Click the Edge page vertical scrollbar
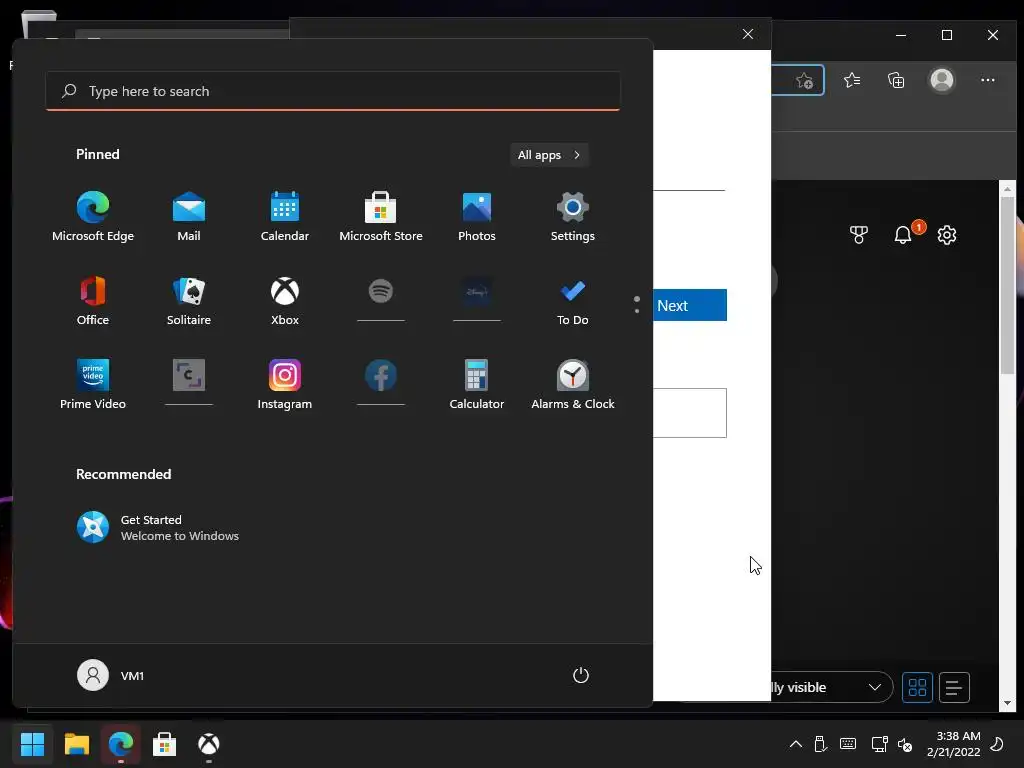Screen dimensions: 1024x768 pos(1007,285)
